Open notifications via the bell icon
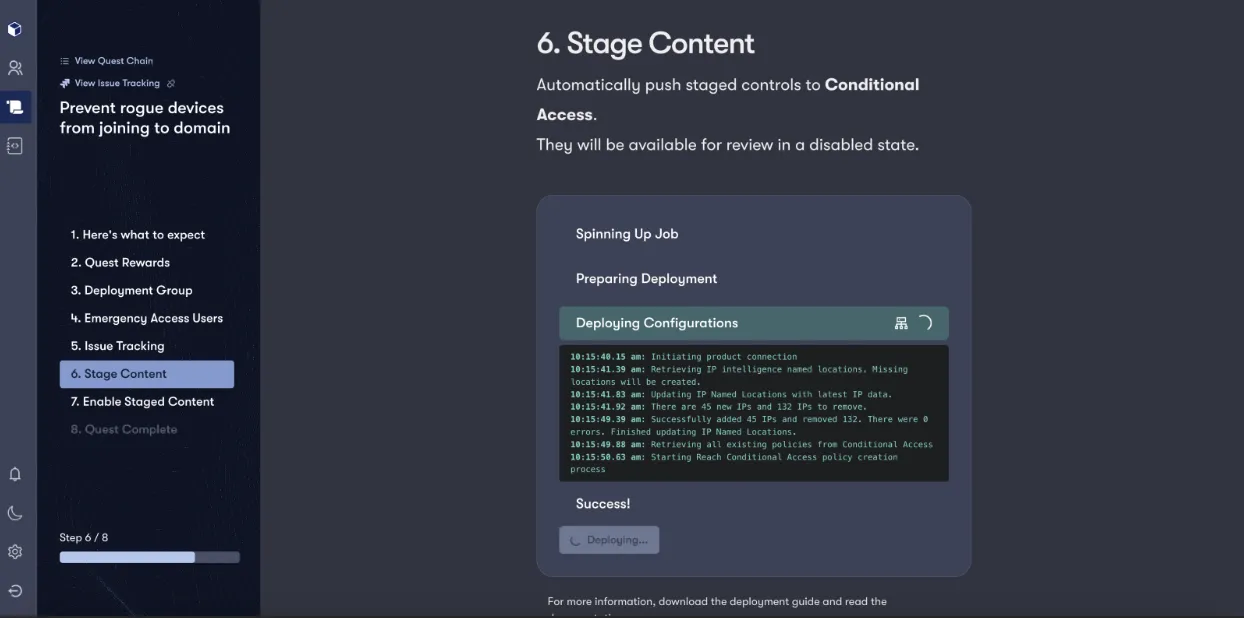 pyautogui.click(x=14, y=473)
